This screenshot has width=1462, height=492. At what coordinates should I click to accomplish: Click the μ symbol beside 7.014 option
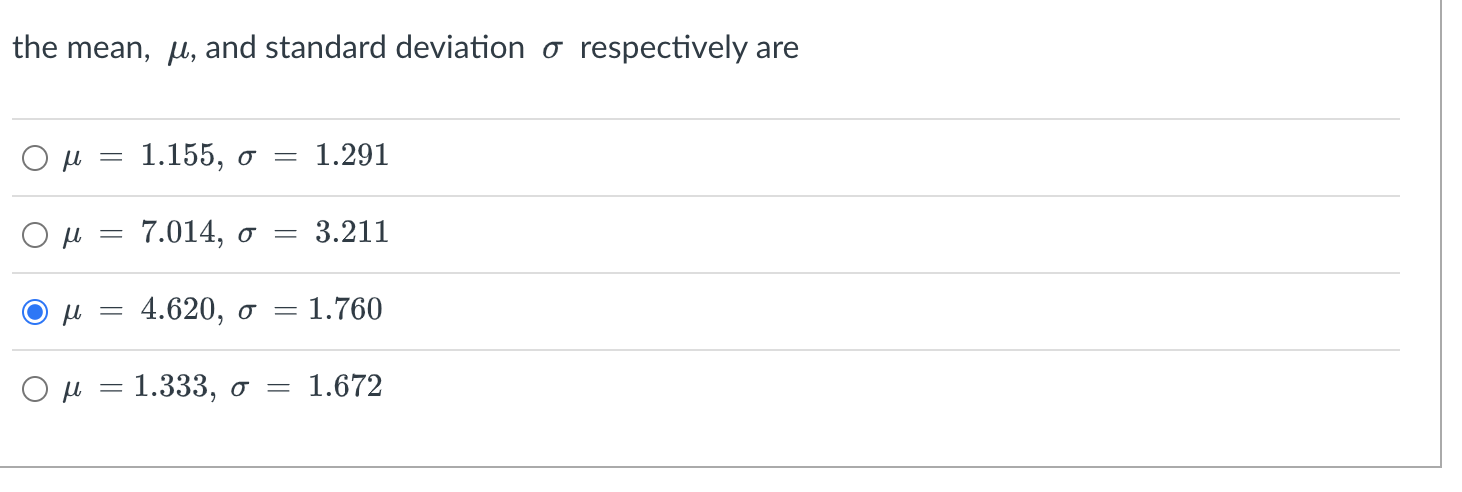(70, 237)
